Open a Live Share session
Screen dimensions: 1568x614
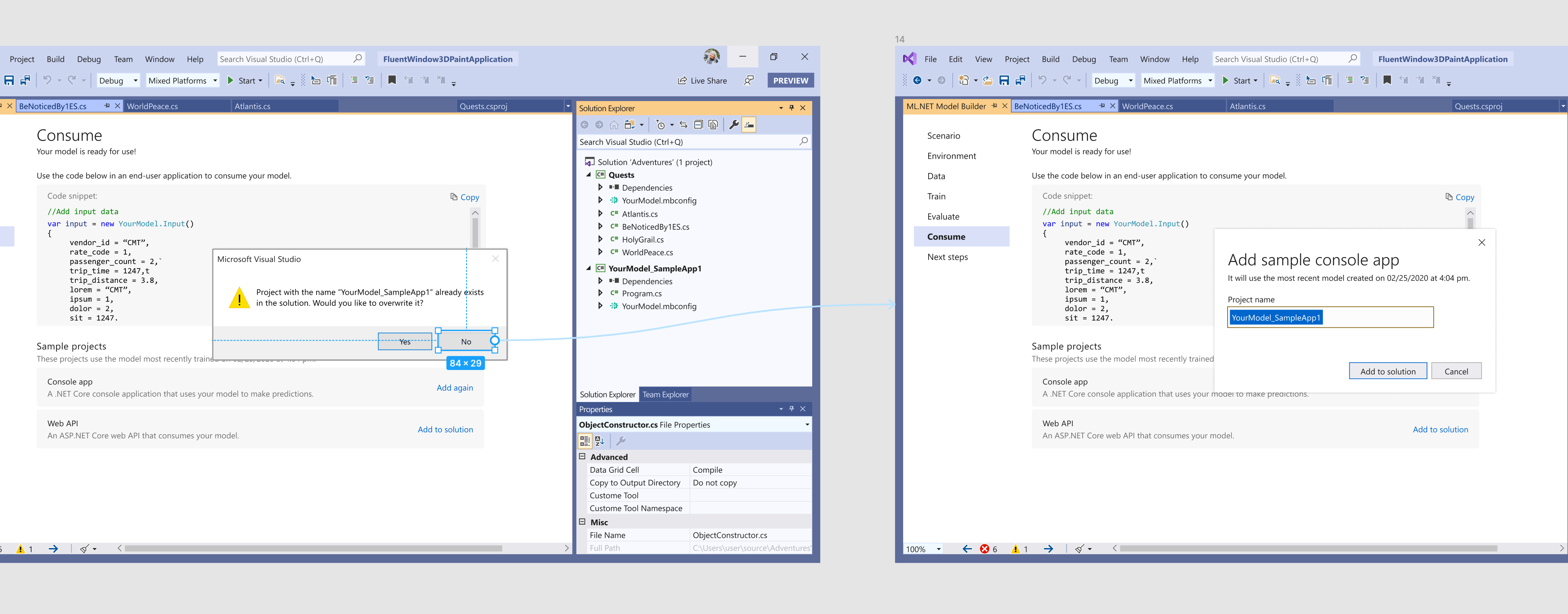pos(702,80)
